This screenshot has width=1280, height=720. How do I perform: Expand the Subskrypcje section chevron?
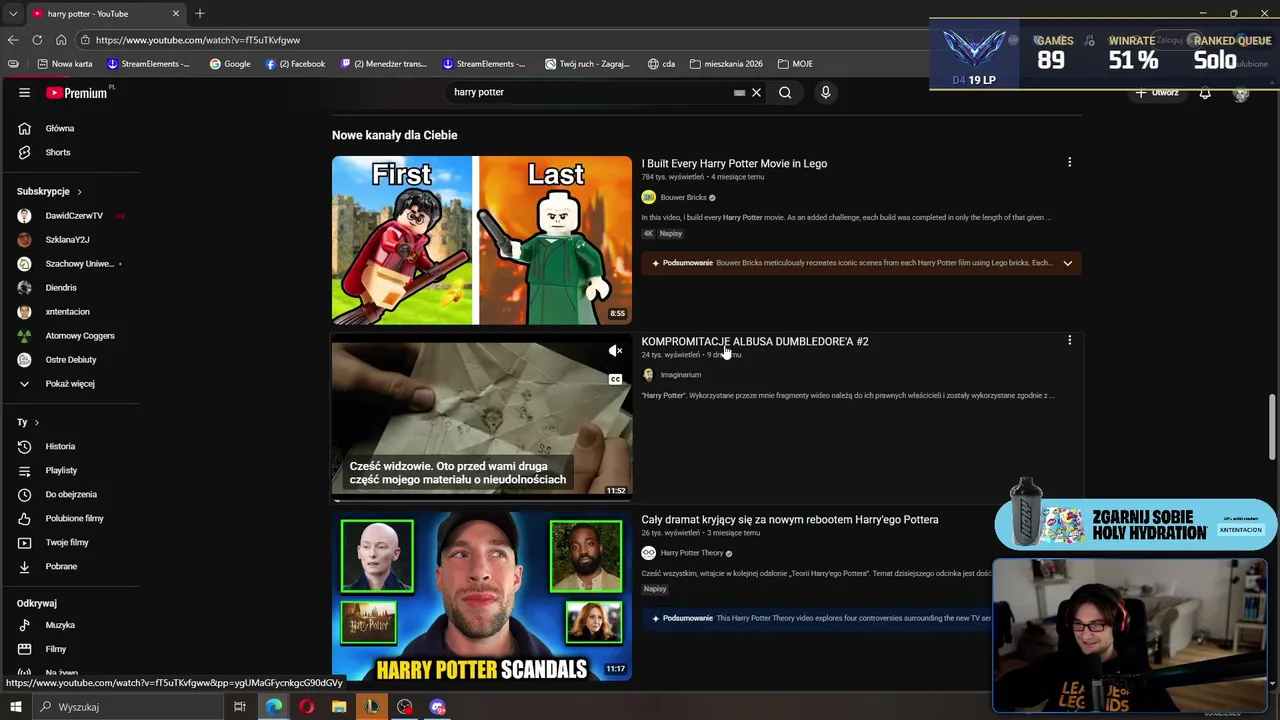tap(79, 192)
